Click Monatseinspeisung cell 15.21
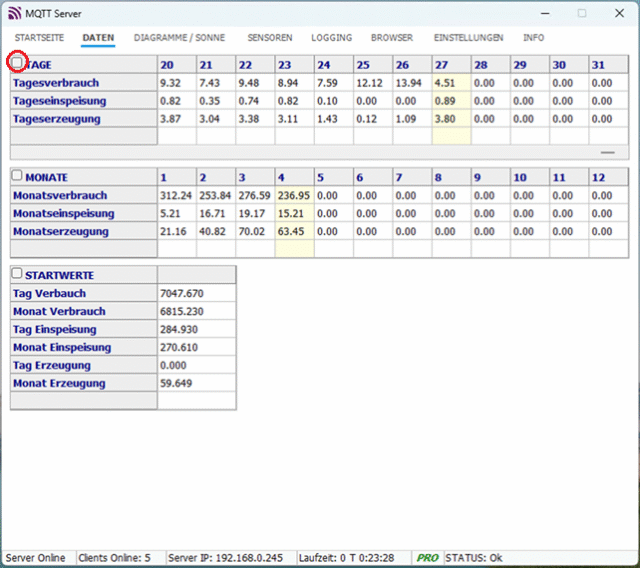This screenshot has width=640, height=568. click(x=294, y=213)
